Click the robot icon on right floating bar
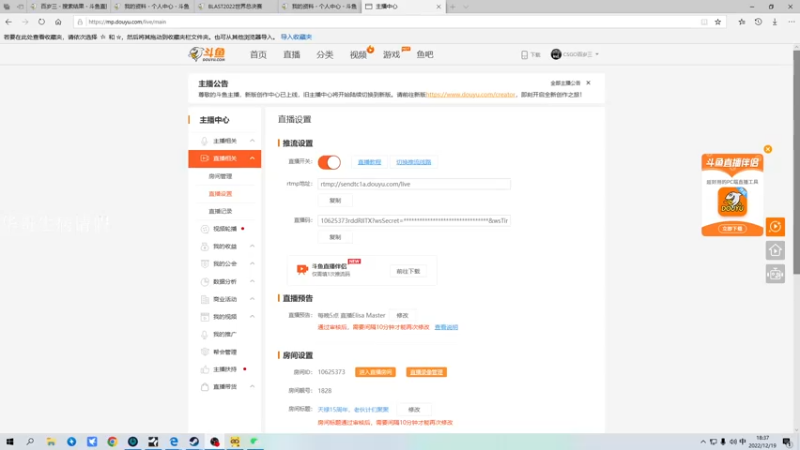This screenshot has width=800, height=450. point(775,274)
